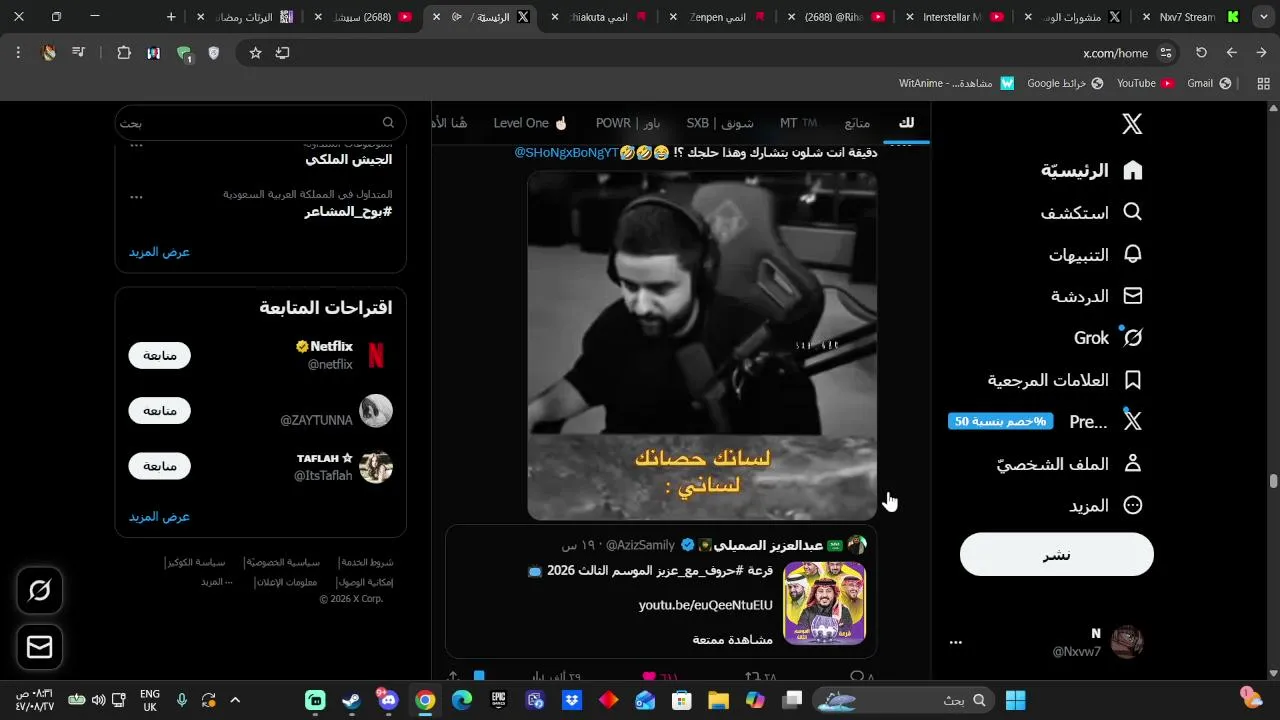Show more (عرض المزيد) trends

(159, 252)
